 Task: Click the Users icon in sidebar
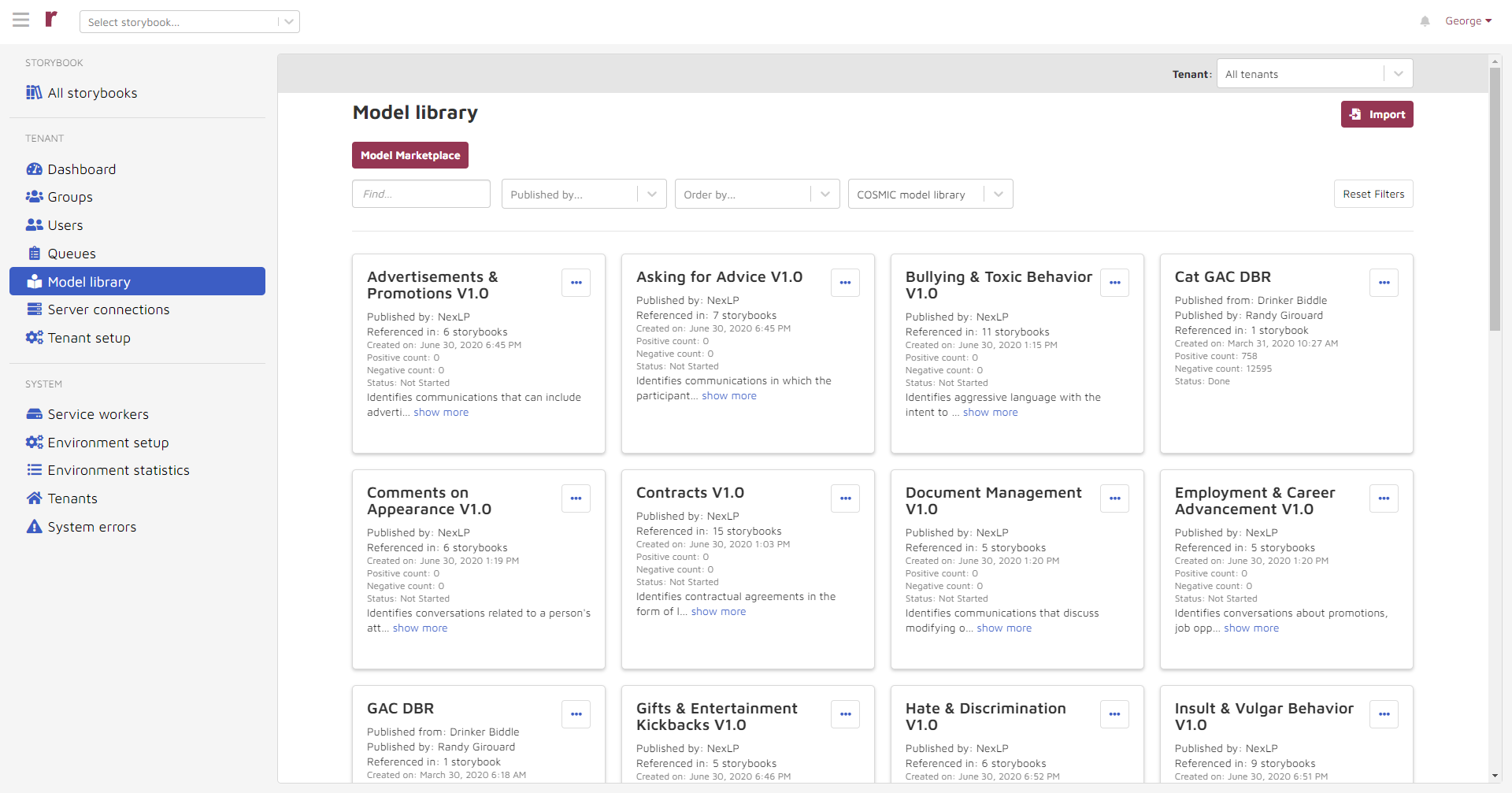(34, 225)
